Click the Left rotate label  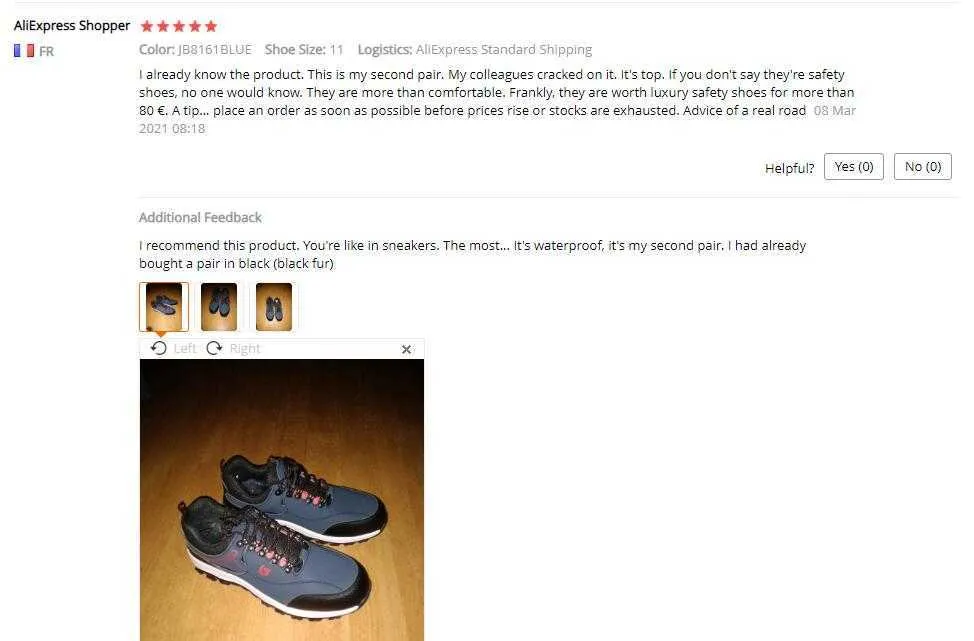click(x=185, y=348)
